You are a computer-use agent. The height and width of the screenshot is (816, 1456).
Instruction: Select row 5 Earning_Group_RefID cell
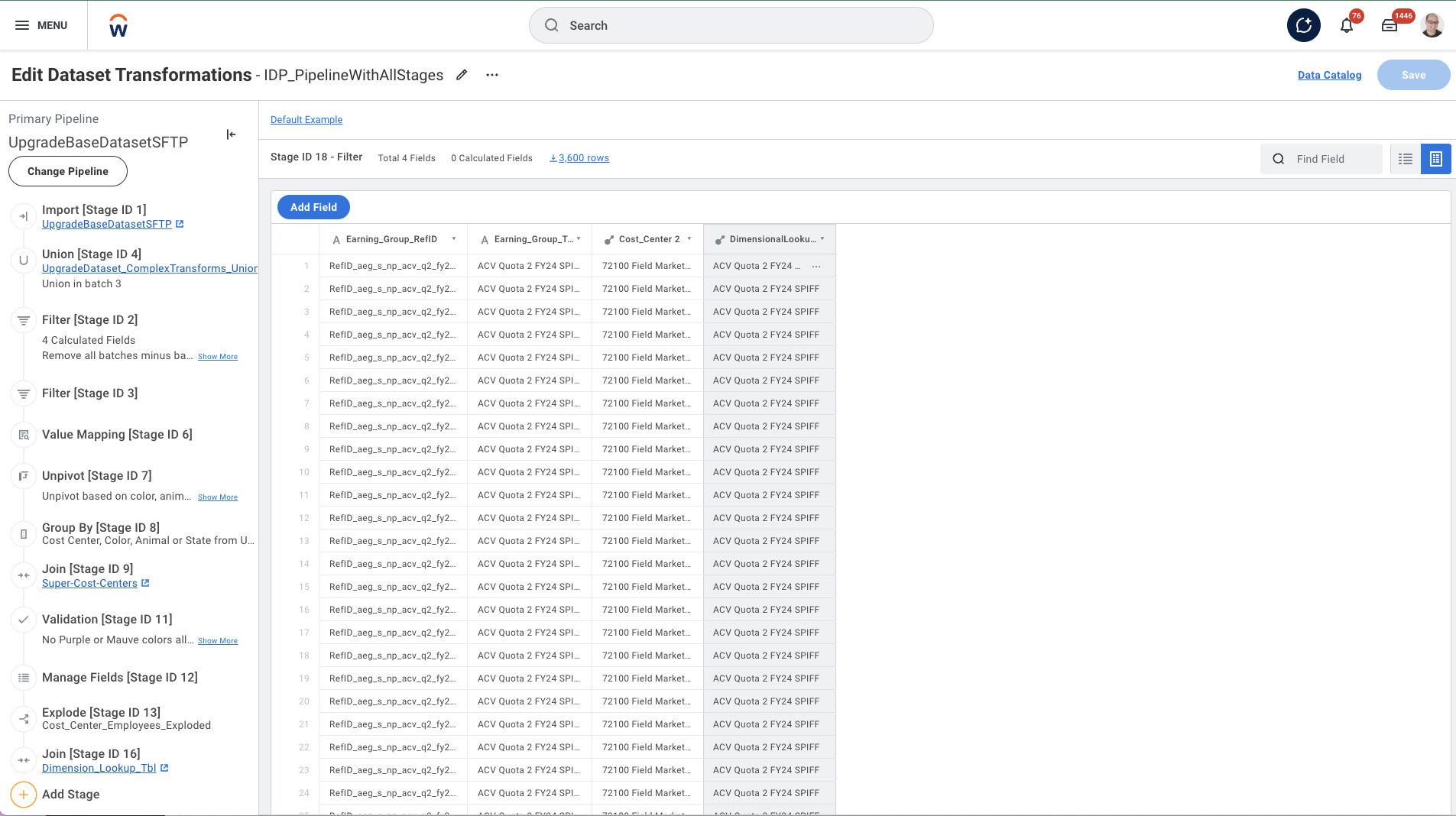pyautogui.click(x=393, y=358)
